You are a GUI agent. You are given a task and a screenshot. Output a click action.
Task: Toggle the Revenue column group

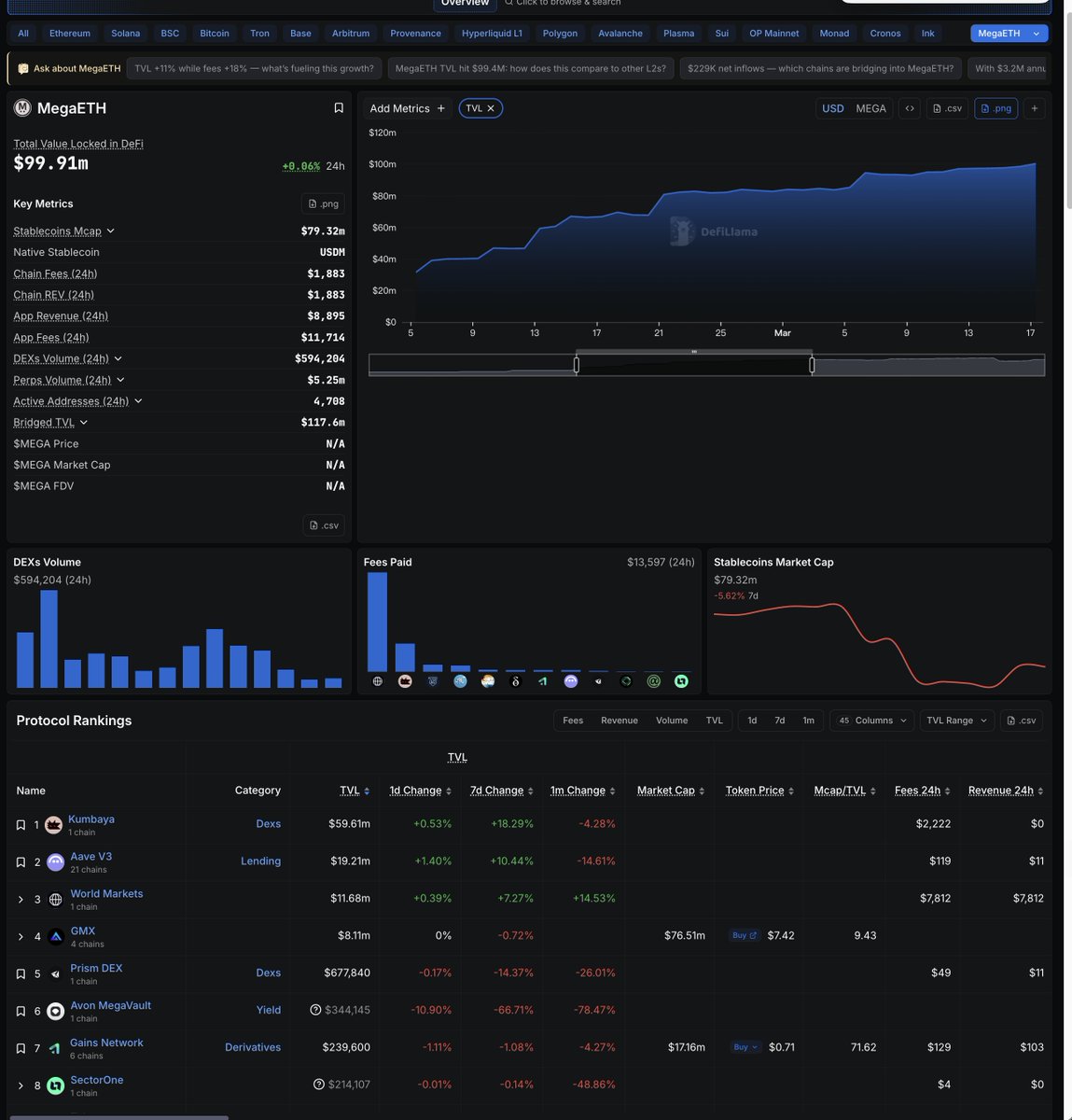click(620, 721)
